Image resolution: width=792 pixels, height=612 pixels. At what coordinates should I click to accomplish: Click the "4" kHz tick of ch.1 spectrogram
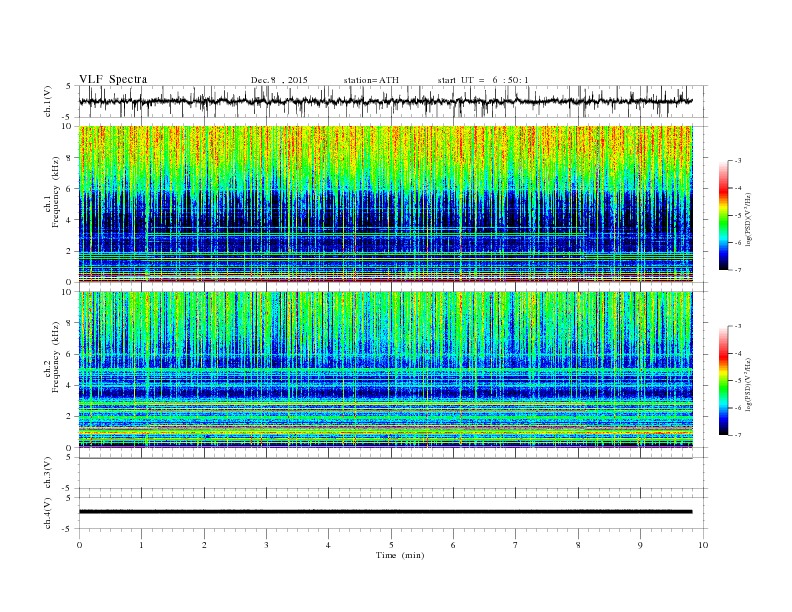(x=69, y=220)
